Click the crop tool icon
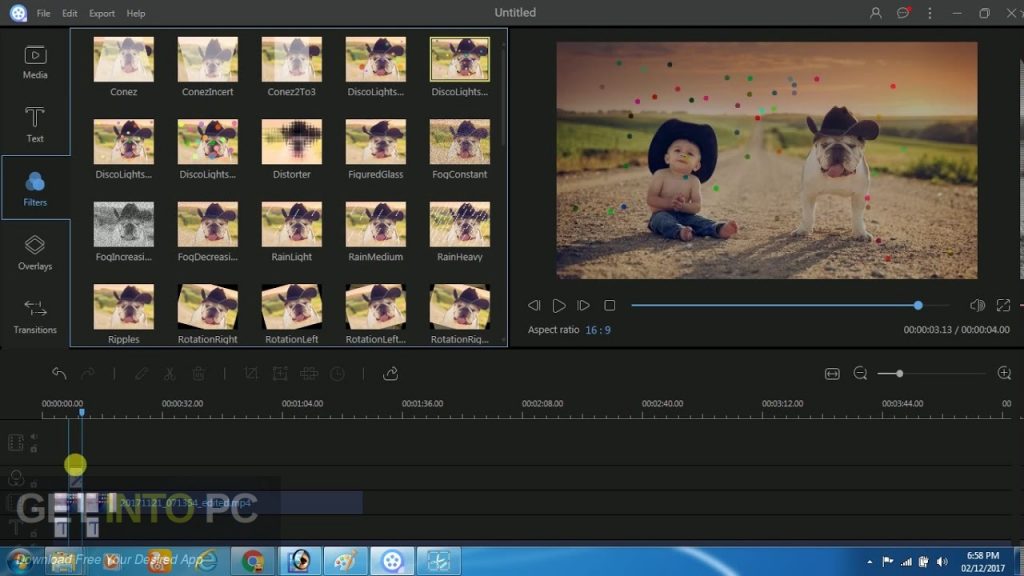The width and height of the screenshot is (1024, 576). click(x=251, y=374)
